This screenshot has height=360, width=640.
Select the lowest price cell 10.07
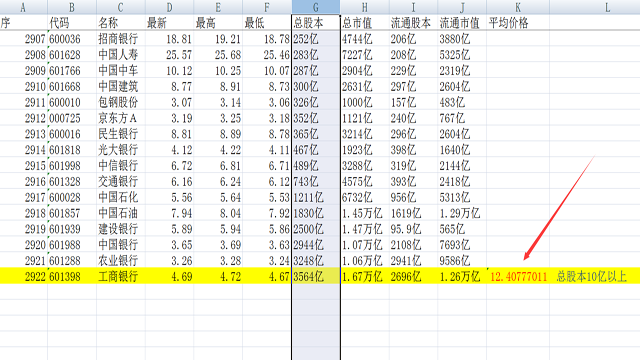tap(267, 71)
